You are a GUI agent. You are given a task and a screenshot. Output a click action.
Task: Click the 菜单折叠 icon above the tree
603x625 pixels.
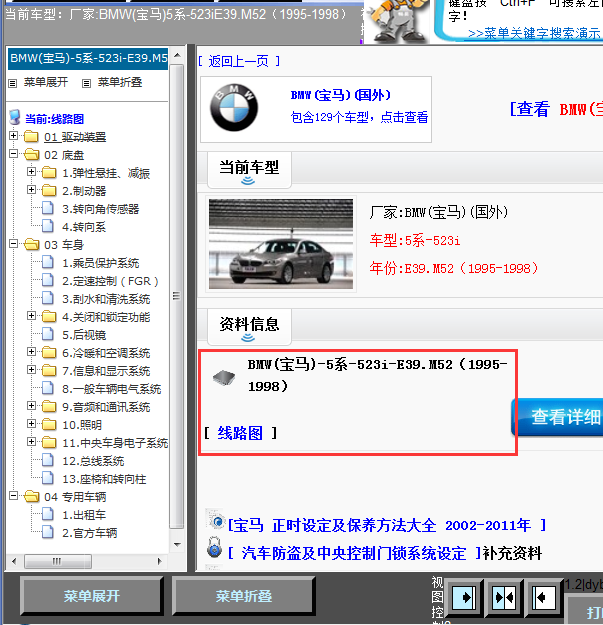click(86, 83)
